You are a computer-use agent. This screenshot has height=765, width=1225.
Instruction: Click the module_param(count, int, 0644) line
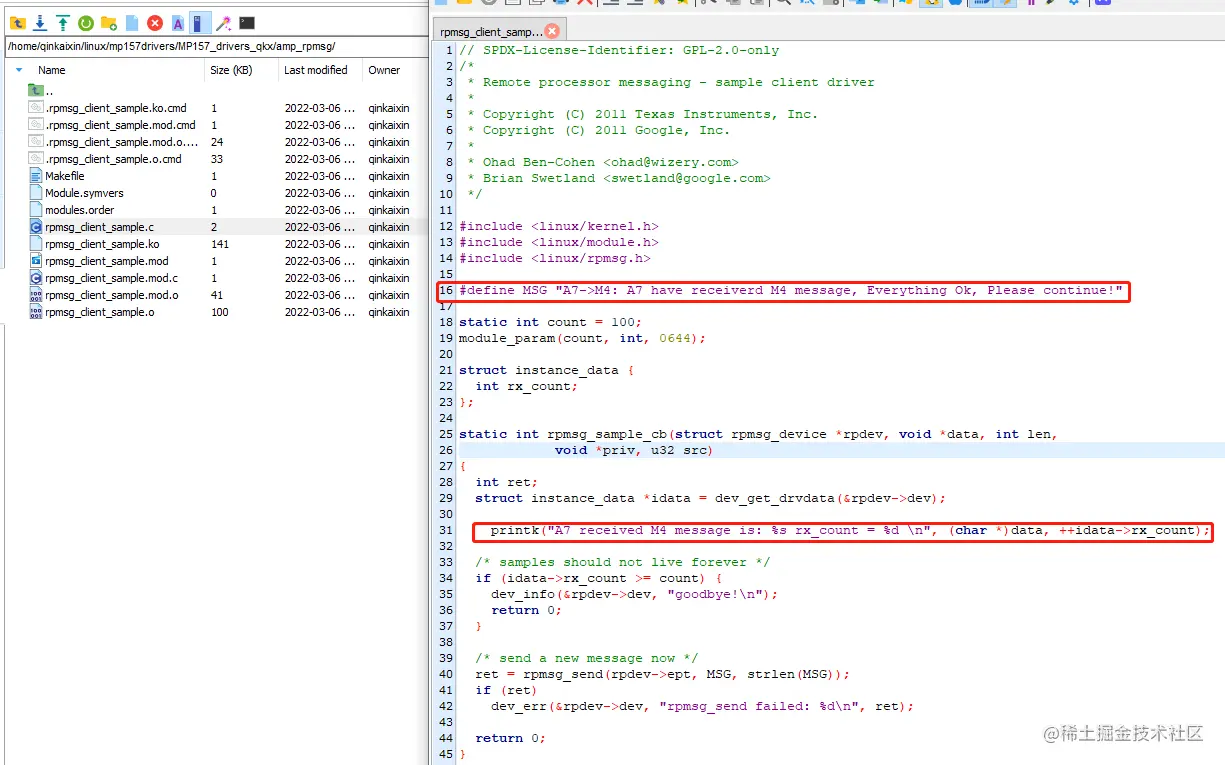582,338
